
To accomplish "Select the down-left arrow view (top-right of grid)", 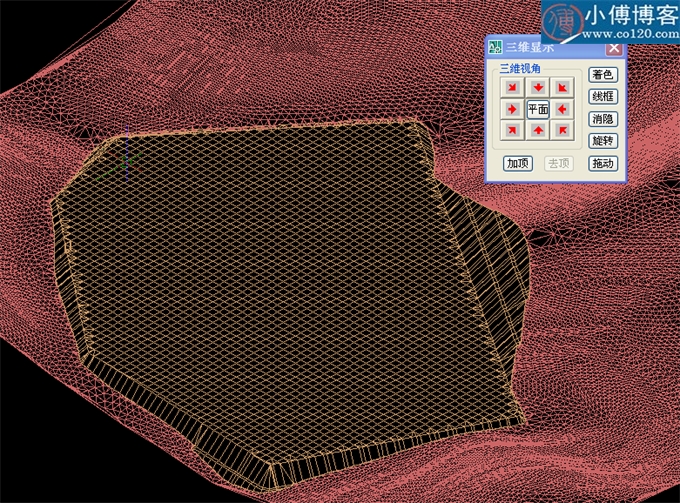I will coord(562,88).
